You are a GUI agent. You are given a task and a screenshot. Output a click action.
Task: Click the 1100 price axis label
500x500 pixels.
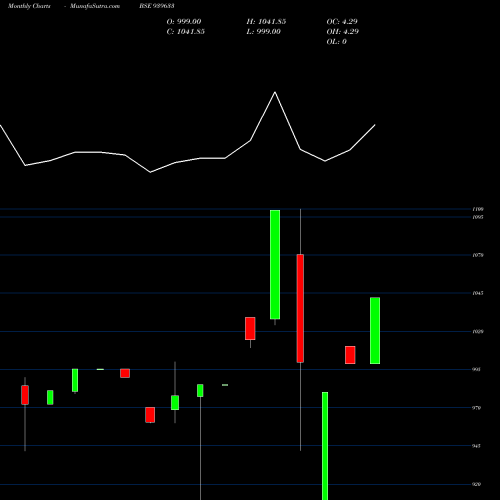pos(478,209)
